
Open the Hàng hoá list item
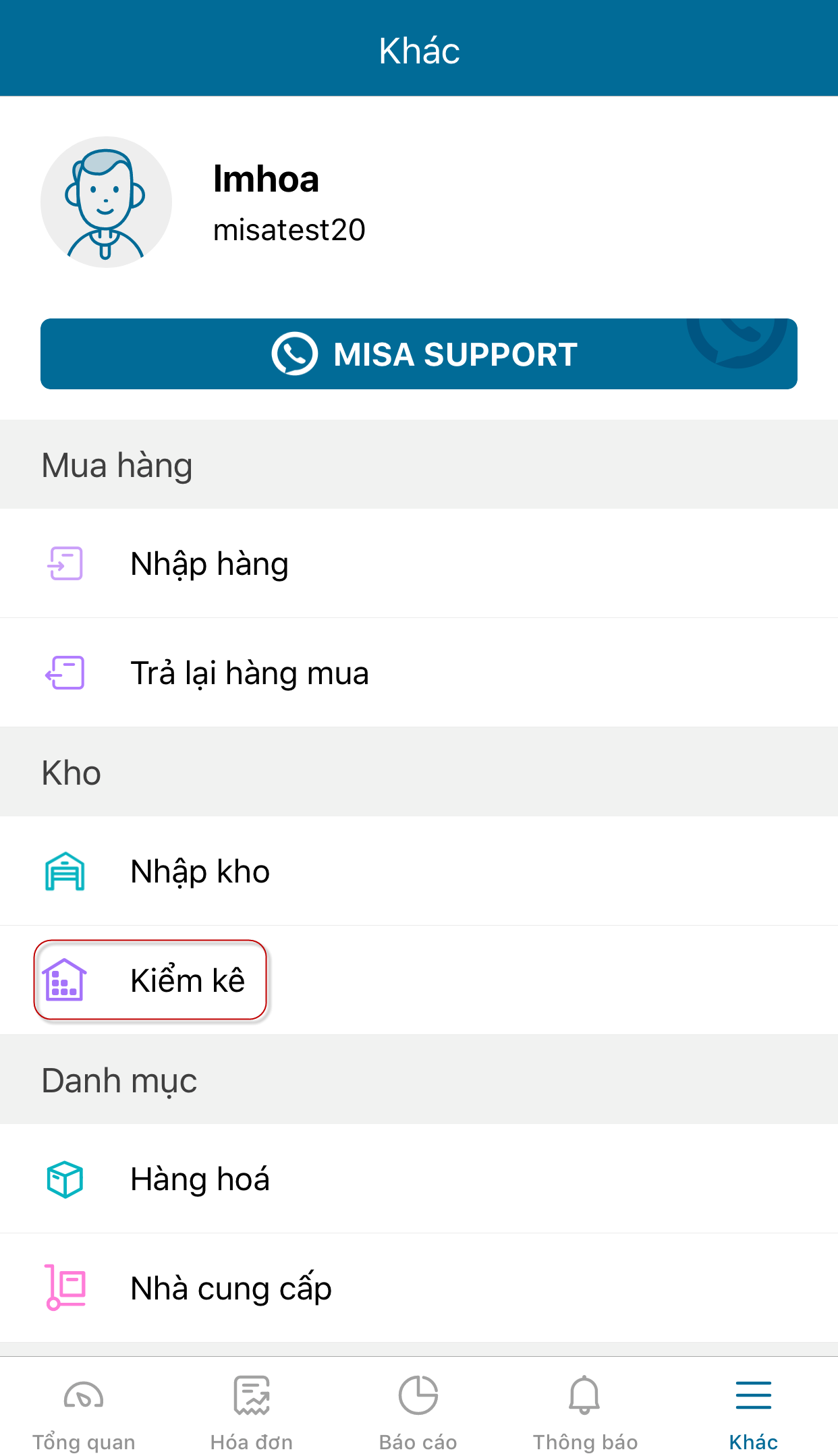tap(200, 1179)
